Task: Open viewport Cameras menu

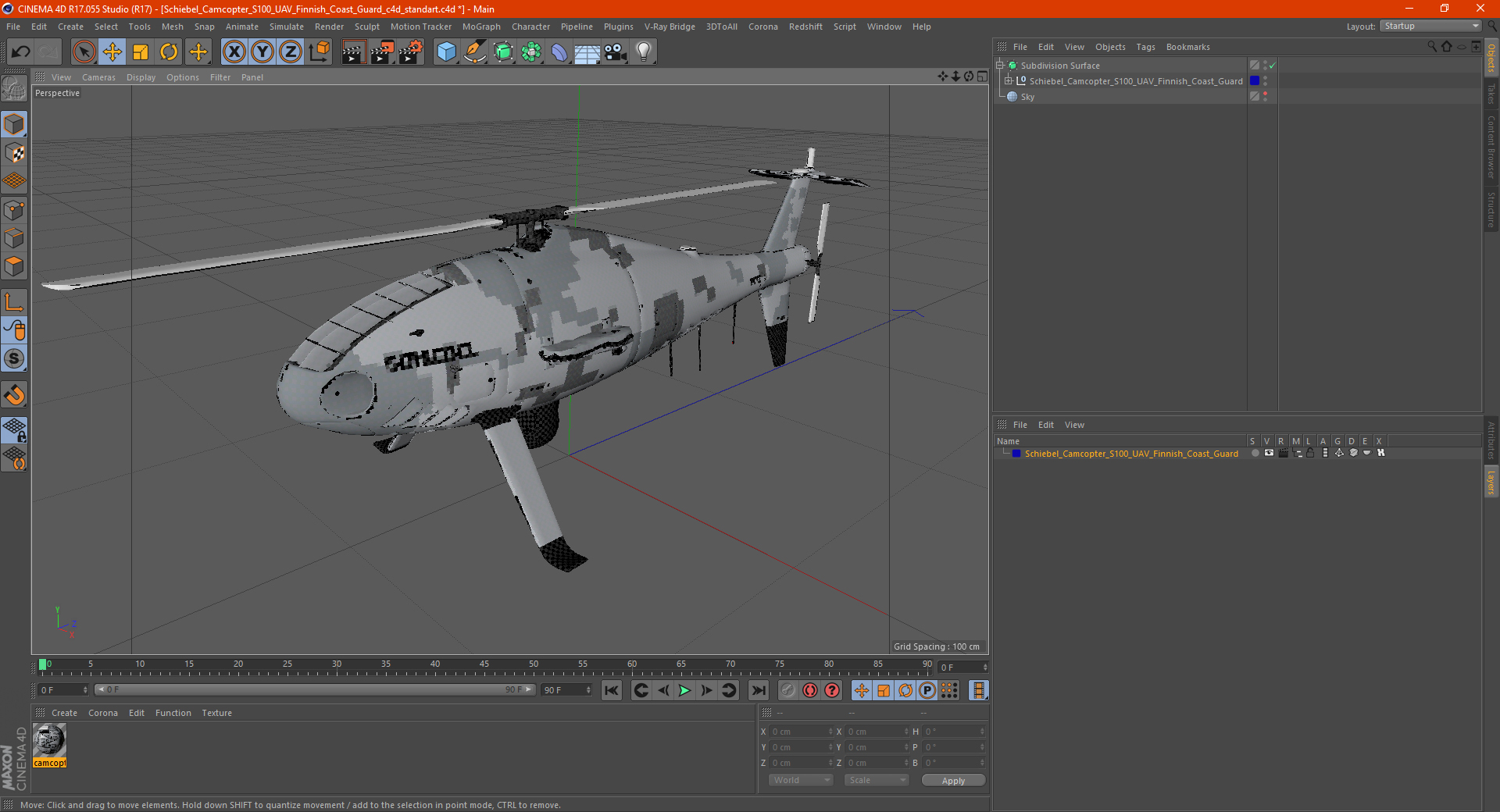Action: click(98, 77)
